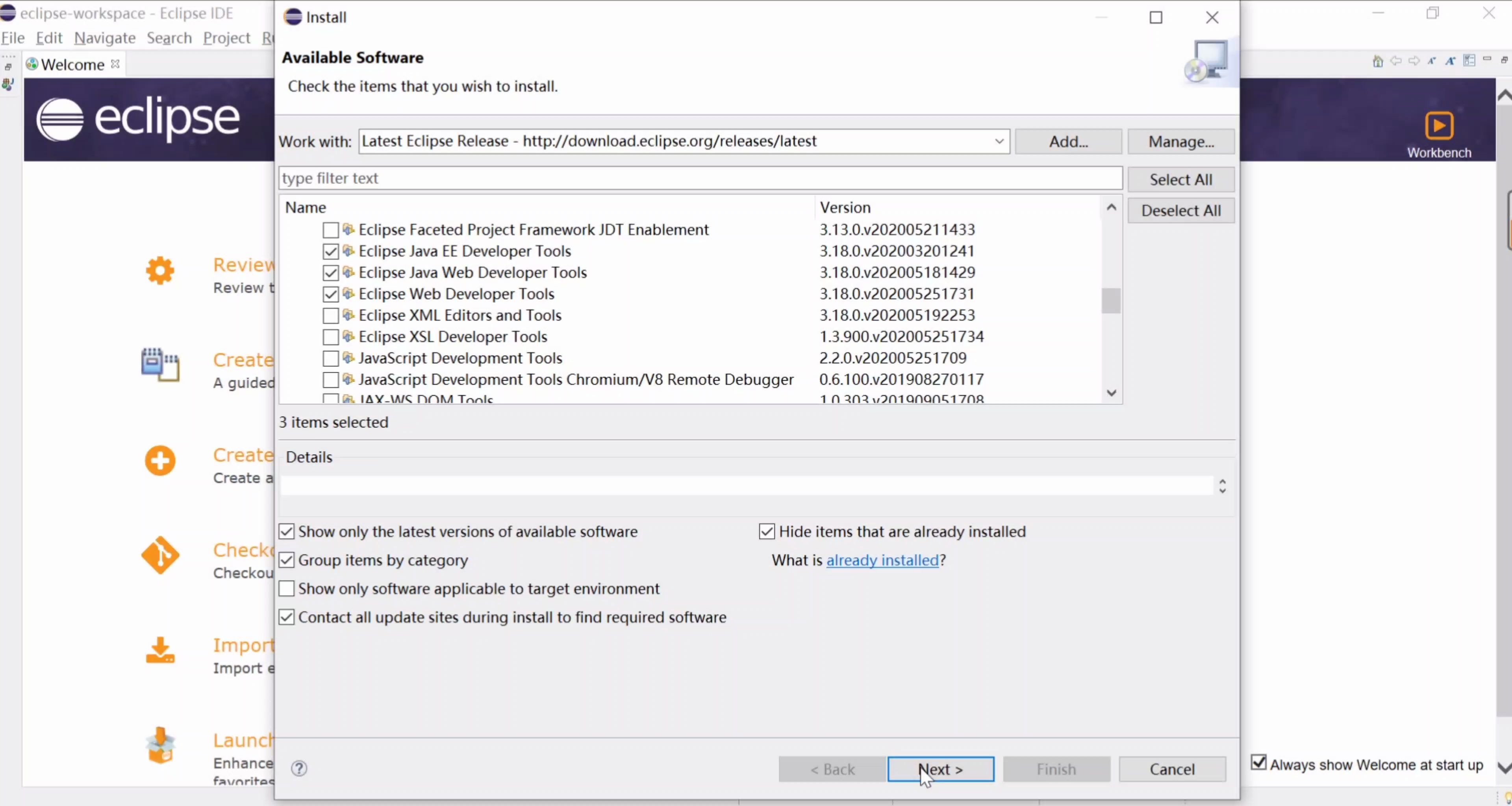Click the software list scroll up arrow
The width and height of the screenshot is (1512, 806).
1111,208
